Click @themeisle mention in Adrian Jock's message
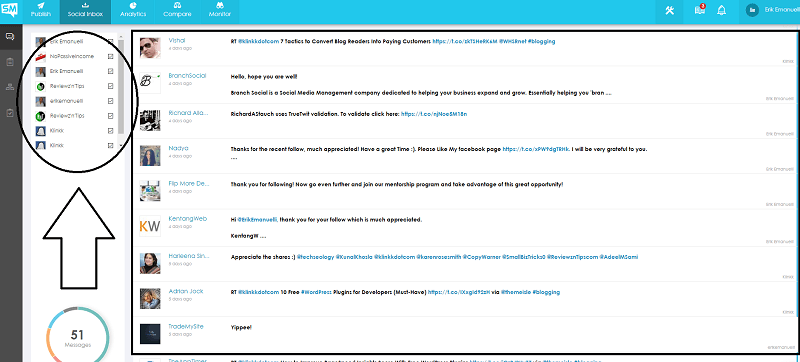Image resolution: width=800 pixels, height=362 pixels. click(x=515, y=292)
